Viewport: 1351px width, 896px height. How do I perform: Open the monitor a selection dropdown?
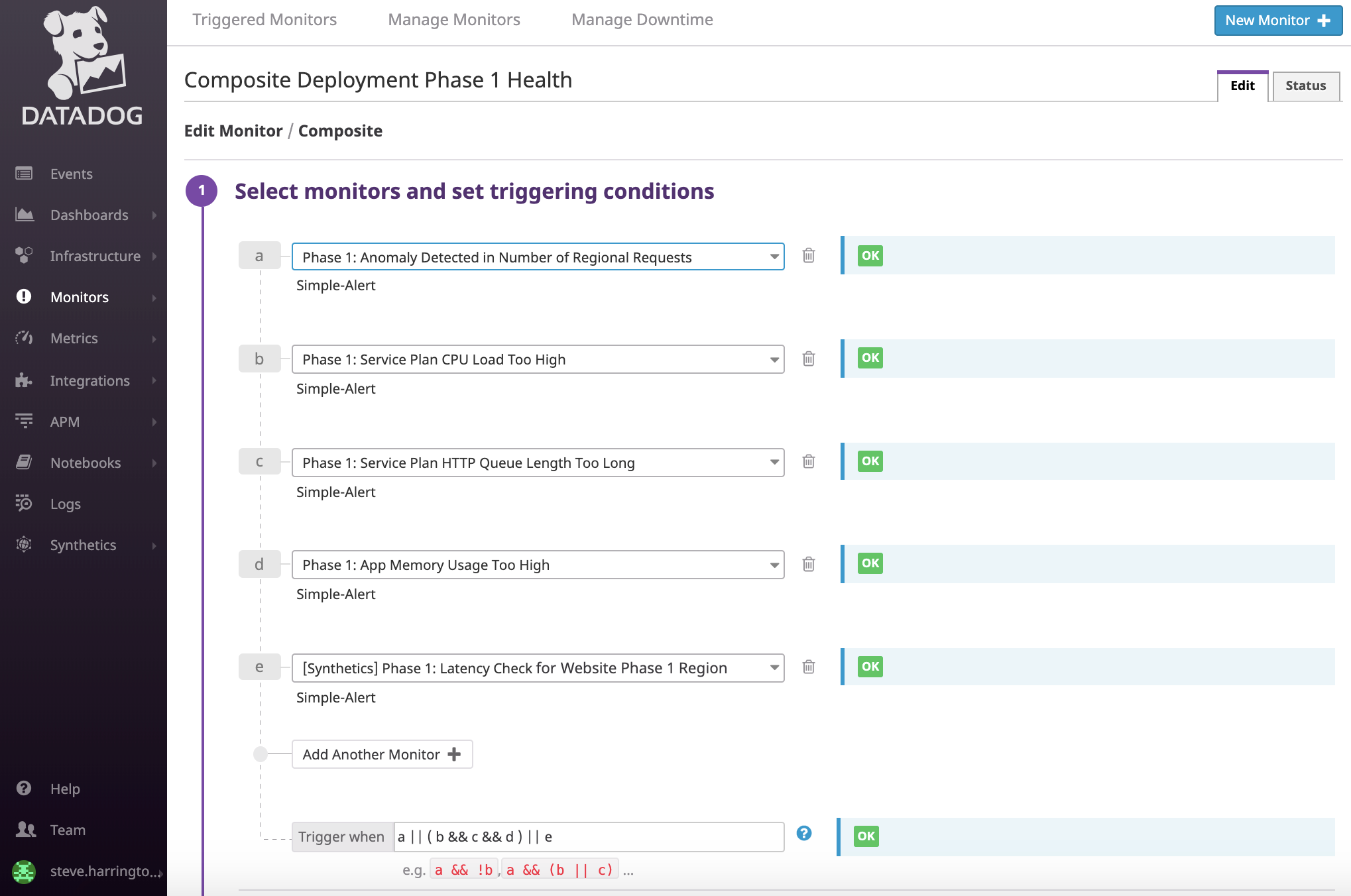774,256
